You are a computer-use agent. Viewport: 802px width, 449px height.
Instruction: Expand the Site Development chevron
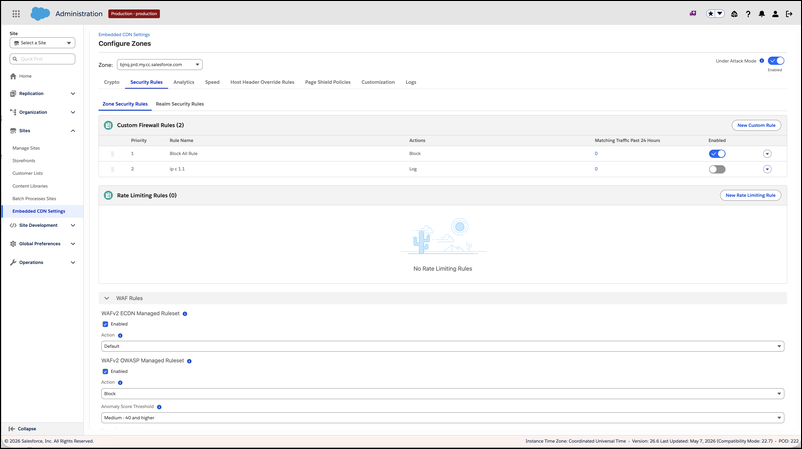click(x=73, y=225)
